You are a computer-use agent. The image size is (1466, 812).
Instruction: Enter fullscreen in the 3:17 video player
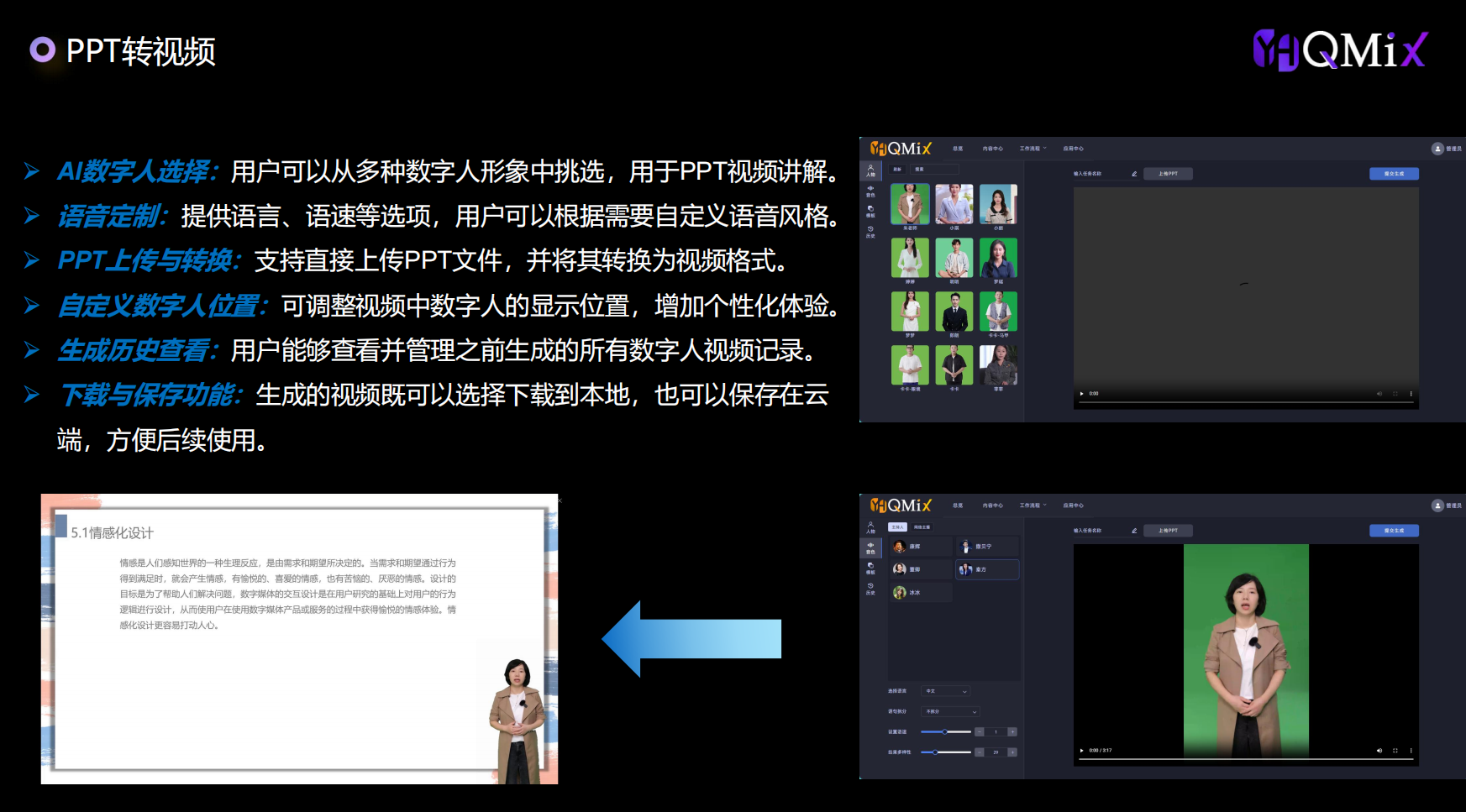[1395, 750]
